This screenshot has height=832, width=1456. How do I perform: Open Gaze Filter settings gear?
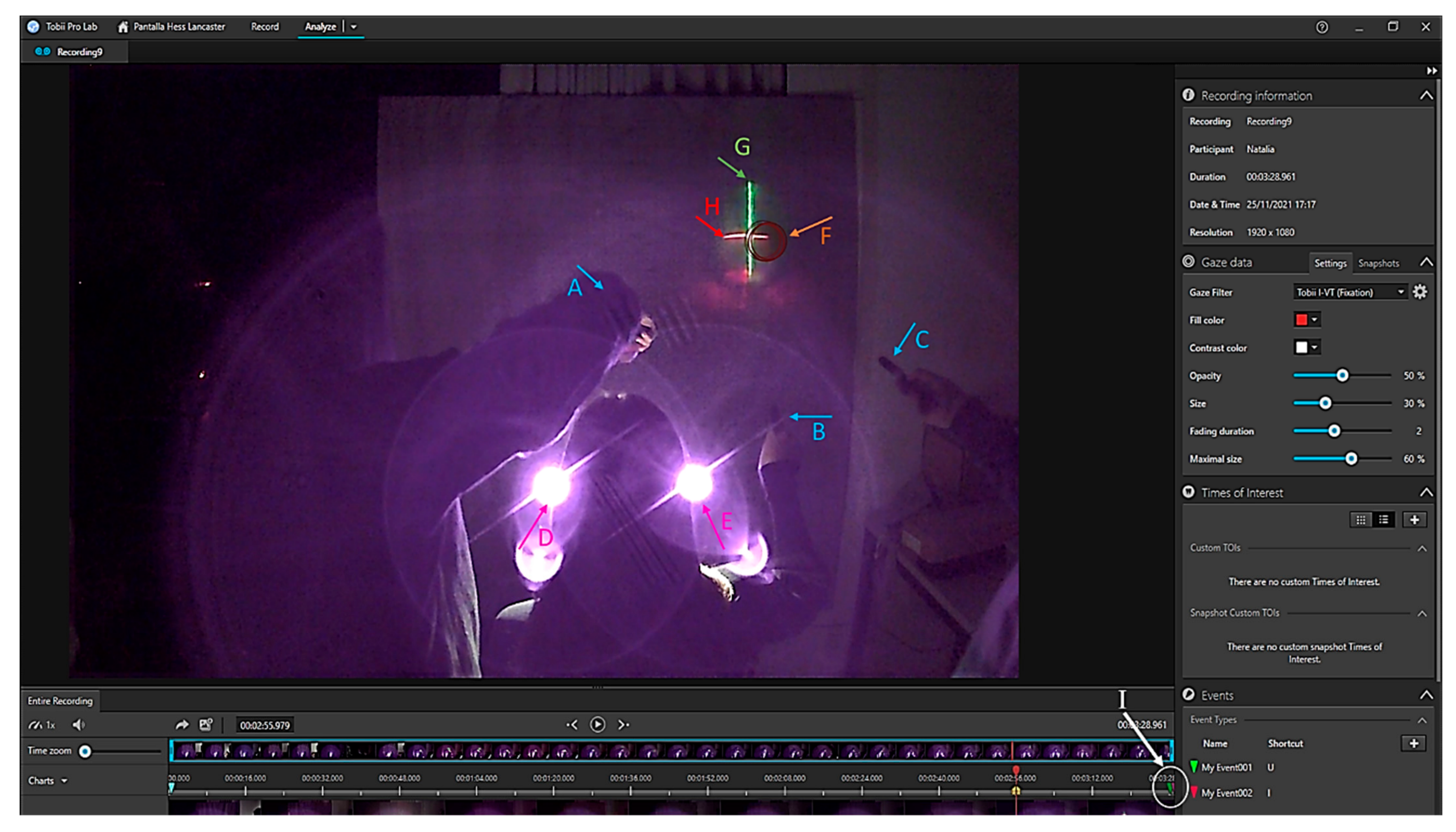pos(1419,292)
